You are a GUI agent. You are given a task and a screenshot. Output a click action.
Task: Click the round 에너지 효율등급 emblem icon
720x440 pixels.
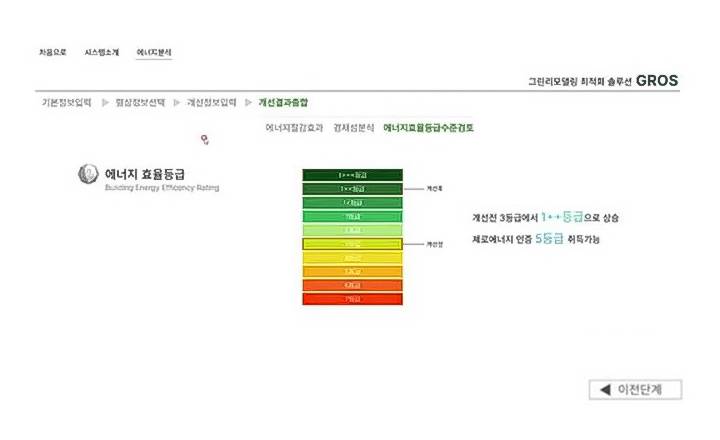coord(88,174)
